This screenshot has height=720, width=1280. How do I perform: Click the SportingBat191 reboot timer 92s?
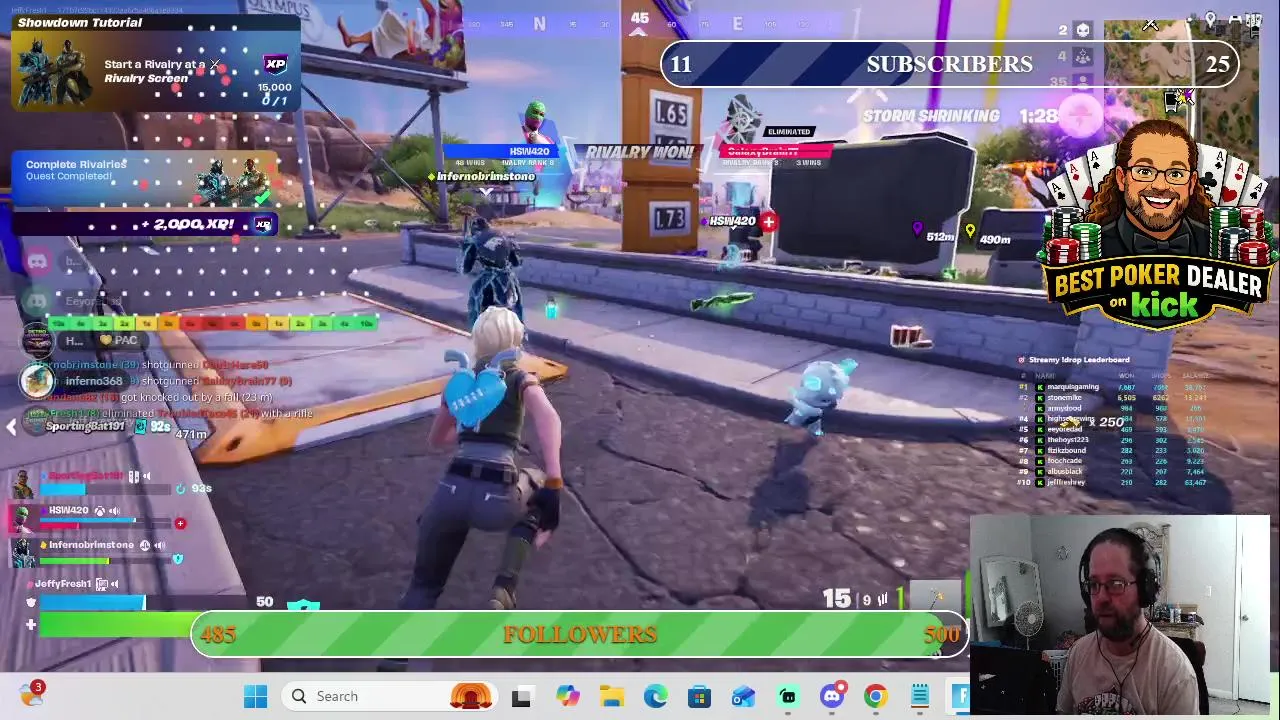160,427
